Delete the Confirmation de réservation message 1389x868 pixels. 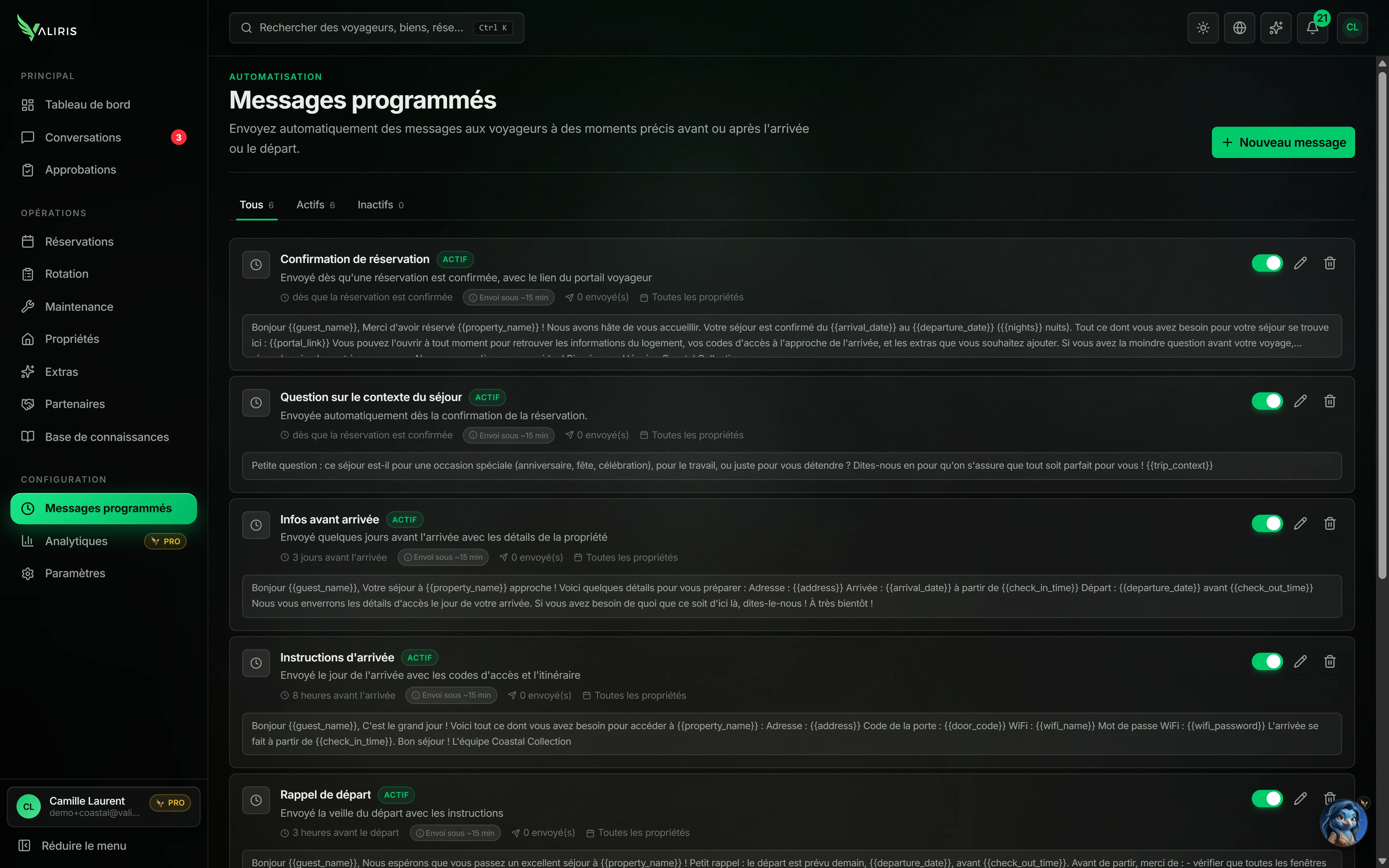click(1330, 263)
